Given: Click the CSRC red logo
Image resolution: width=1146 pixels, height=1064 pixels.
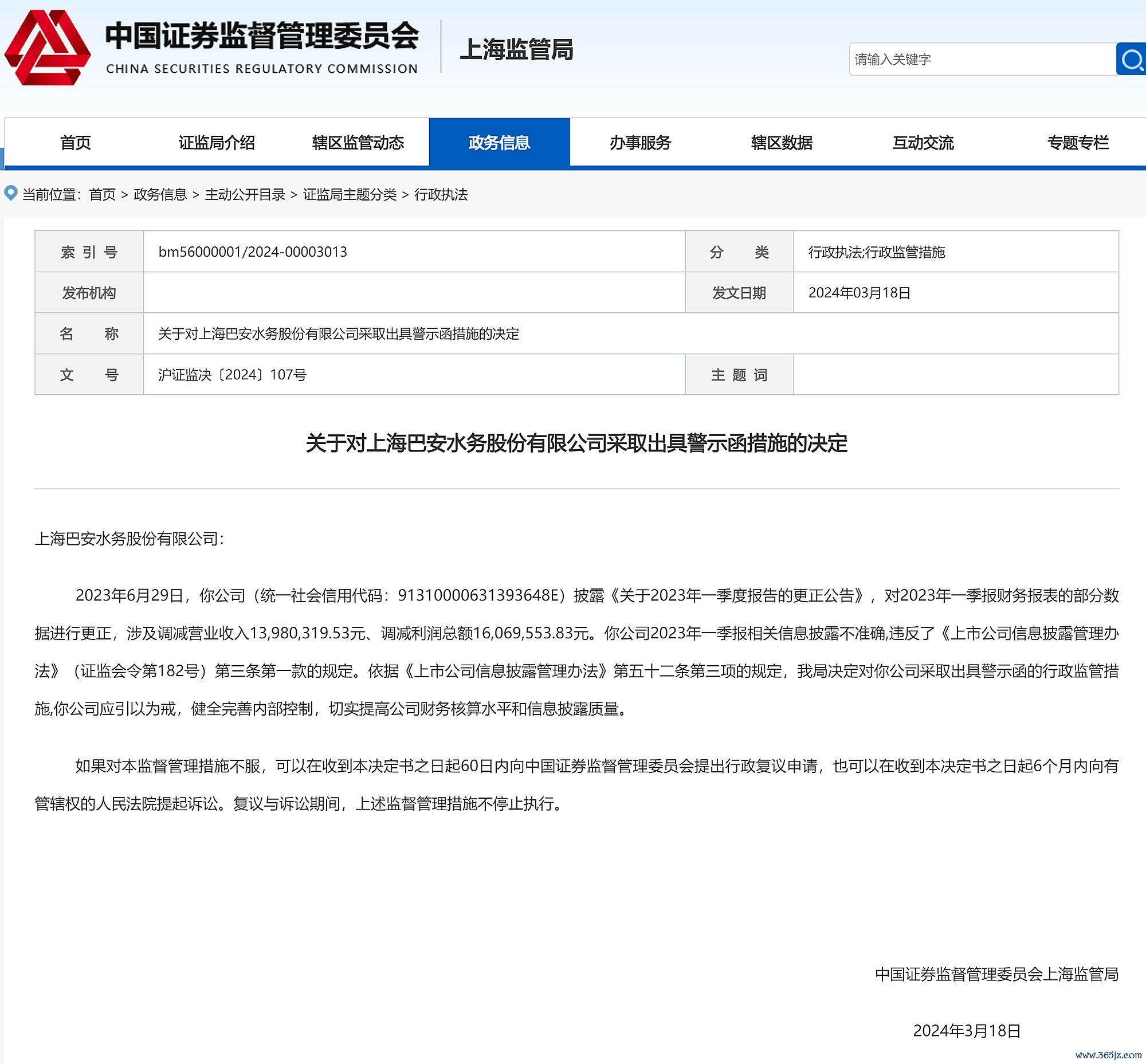Looking at the screenshot, I should (47, 48).
